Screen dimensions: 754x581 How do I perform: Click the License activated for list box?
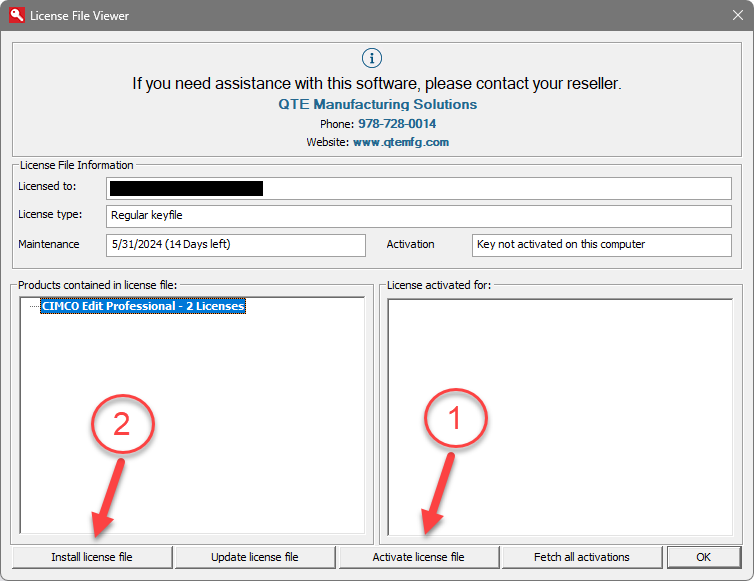(560, 417)
